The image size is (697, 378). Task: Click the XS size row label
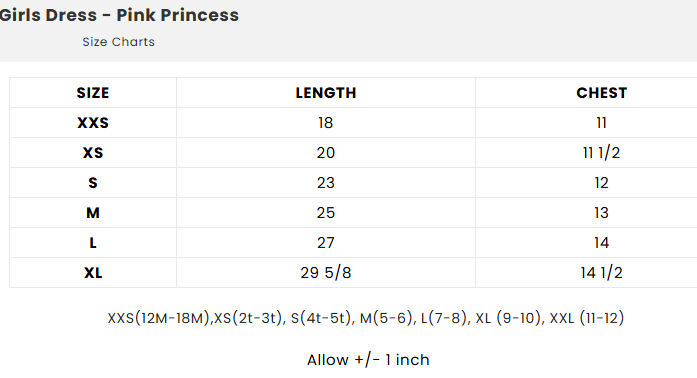93,153
